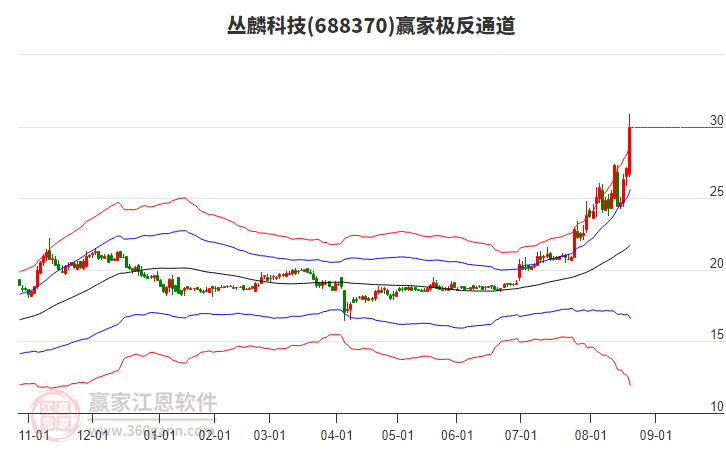Click the long green candlestick just after 04-01

point(344,304)
